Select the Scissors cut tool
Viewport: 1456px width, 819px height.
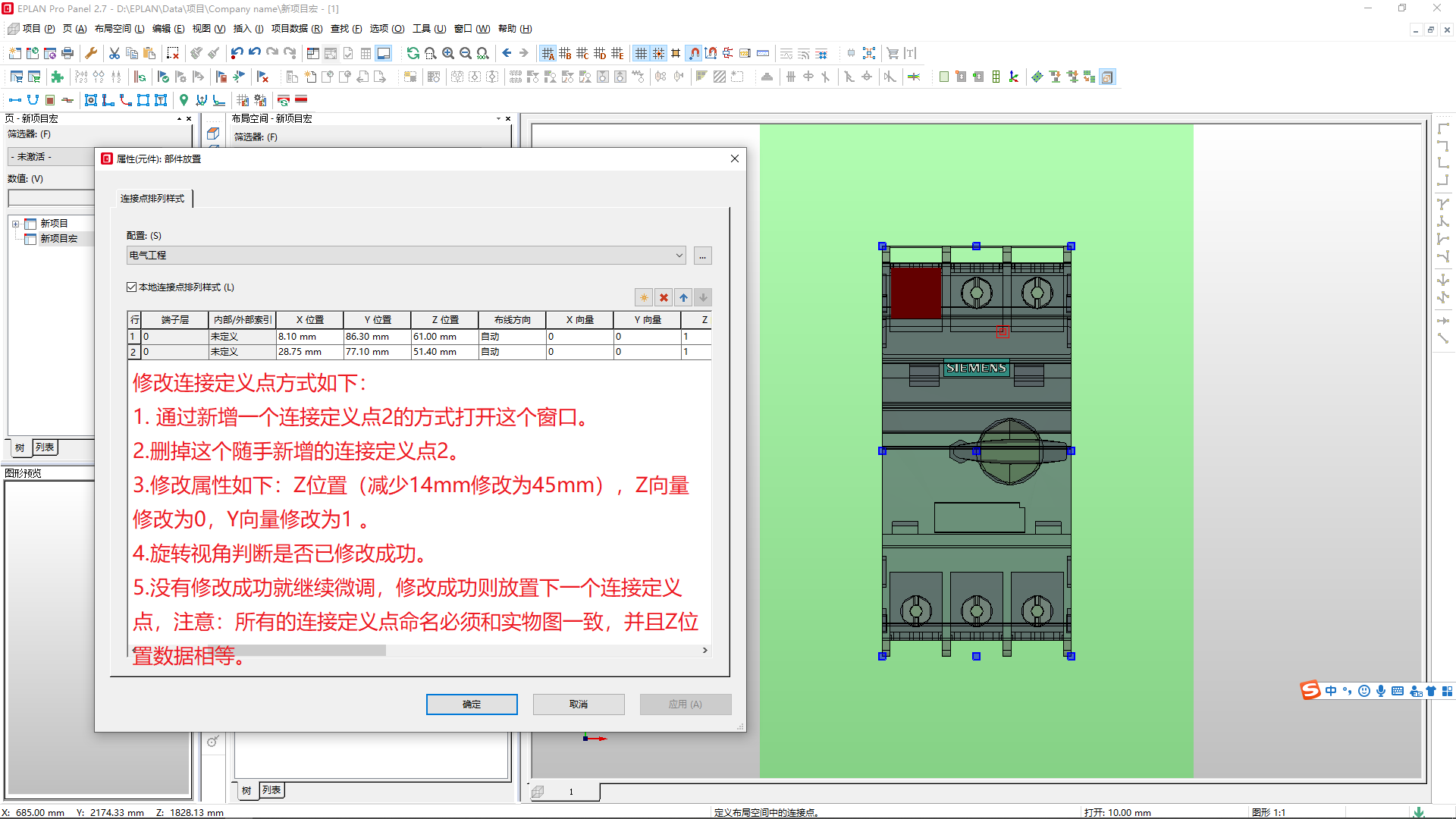point(114,53)
